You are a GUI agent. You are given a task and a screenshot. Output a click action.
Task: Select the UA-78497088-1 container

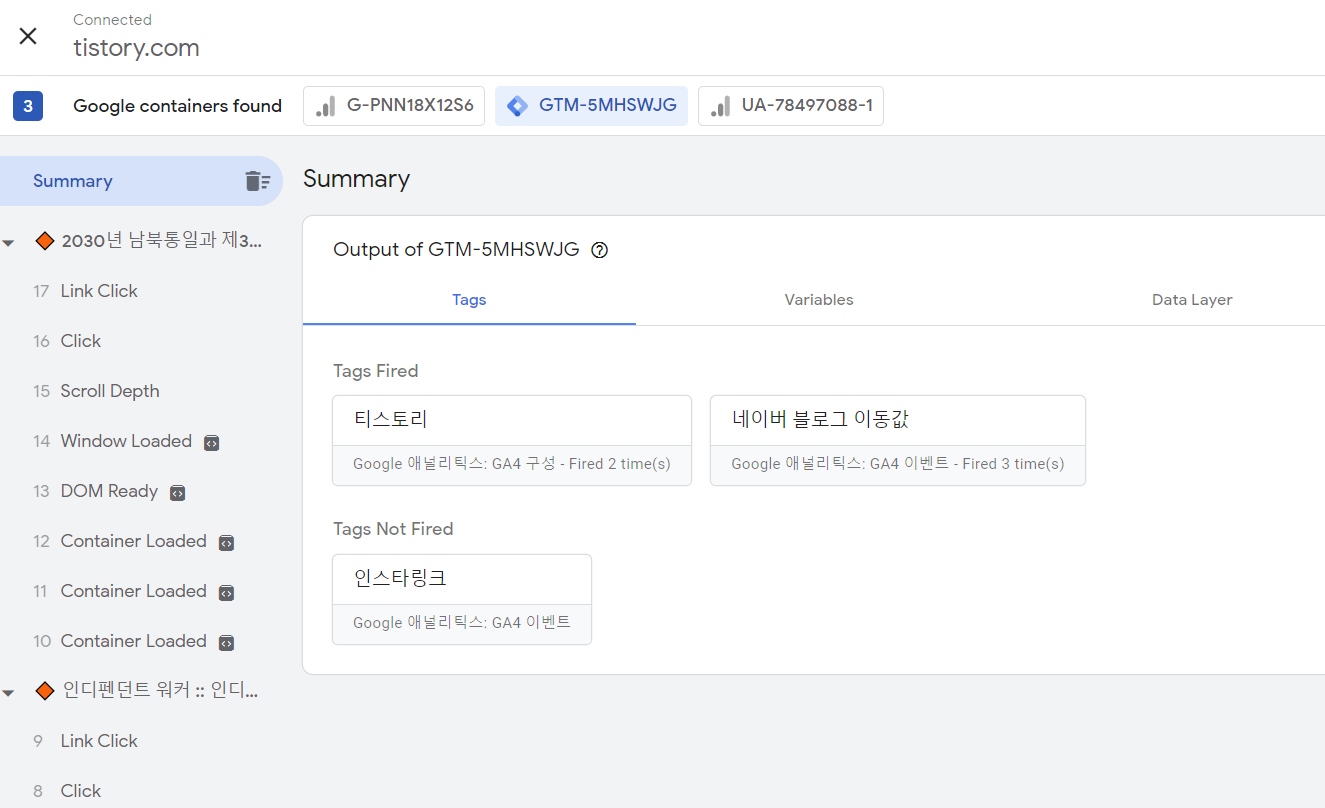click(791, 106)
